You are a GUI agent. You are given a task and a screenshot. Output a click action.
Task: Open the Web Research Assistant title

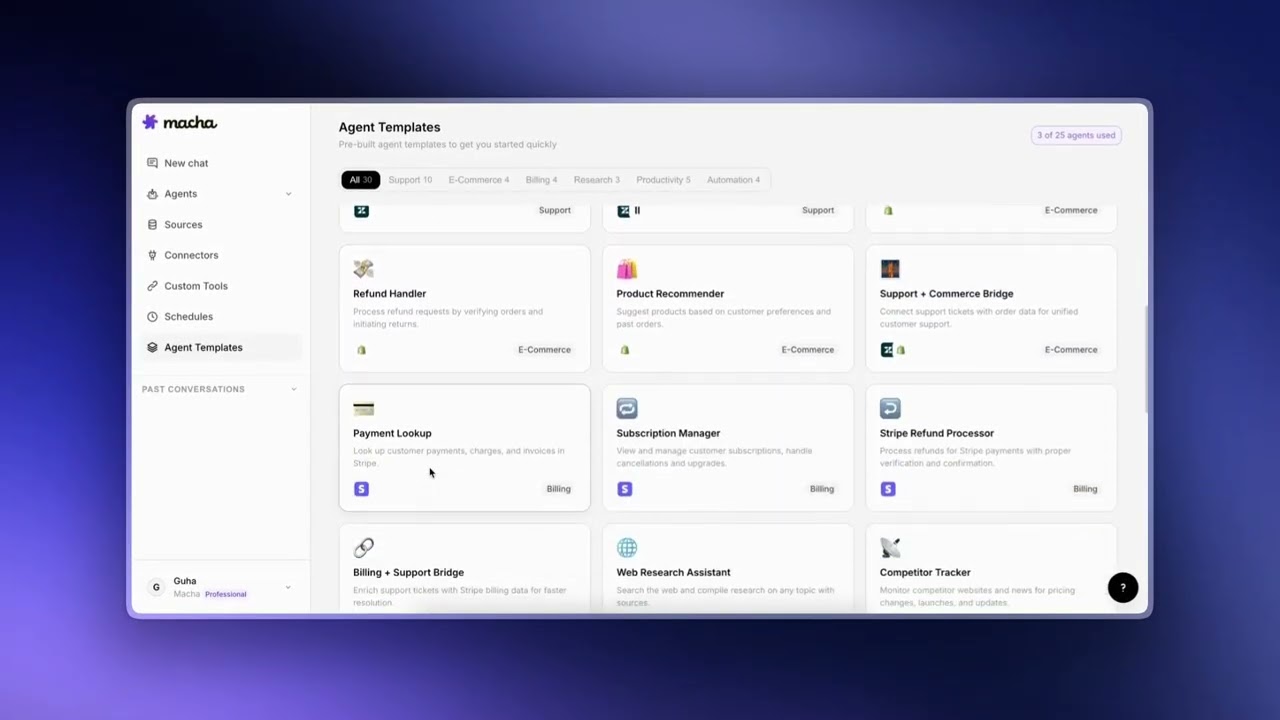673,573
